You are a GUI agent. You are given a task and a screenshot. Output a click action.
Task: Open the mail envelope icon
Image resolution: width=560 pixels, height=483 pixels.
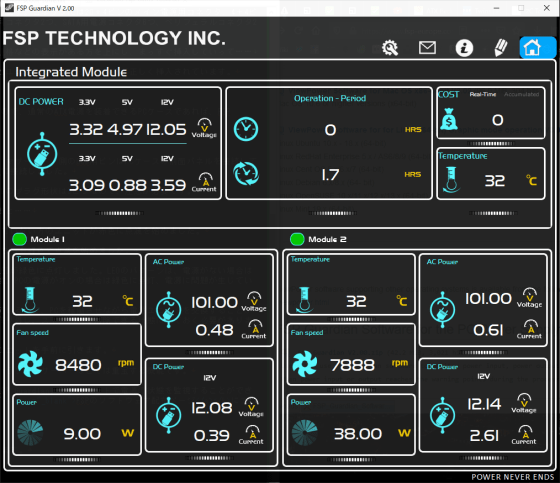(427, 48)
